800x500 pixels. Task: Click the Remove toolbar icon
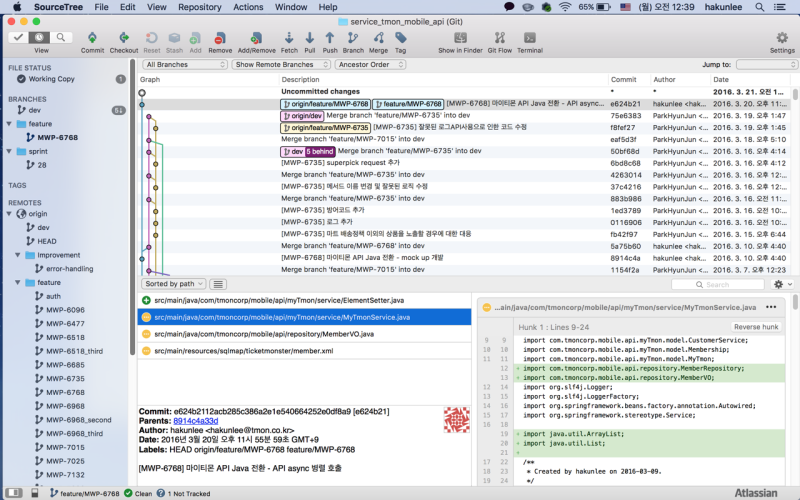point(220,38)
